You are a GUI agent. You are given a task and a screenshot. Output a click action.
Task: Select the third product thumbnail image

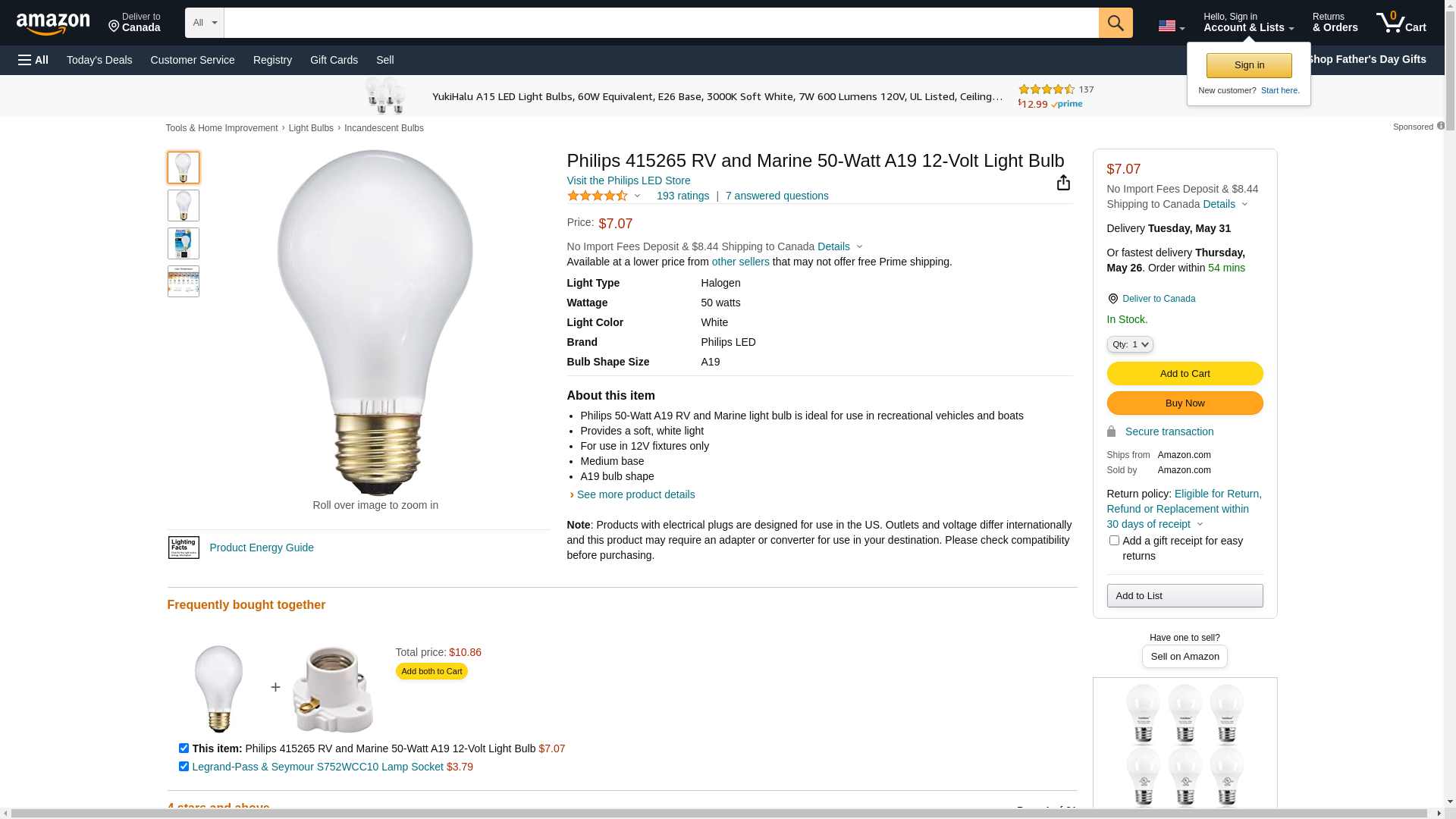tap(184, 243)
